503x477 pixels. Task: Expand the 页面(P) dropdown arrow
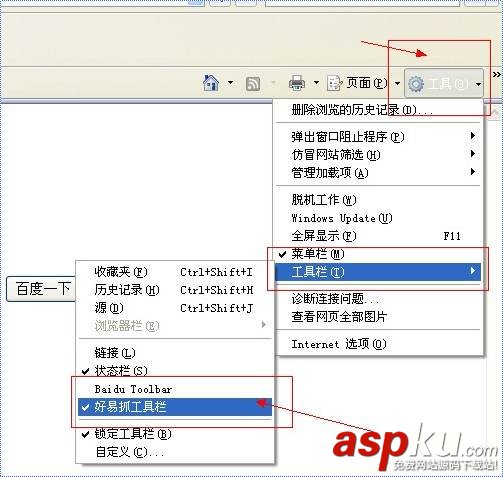(x=397, y=83)
